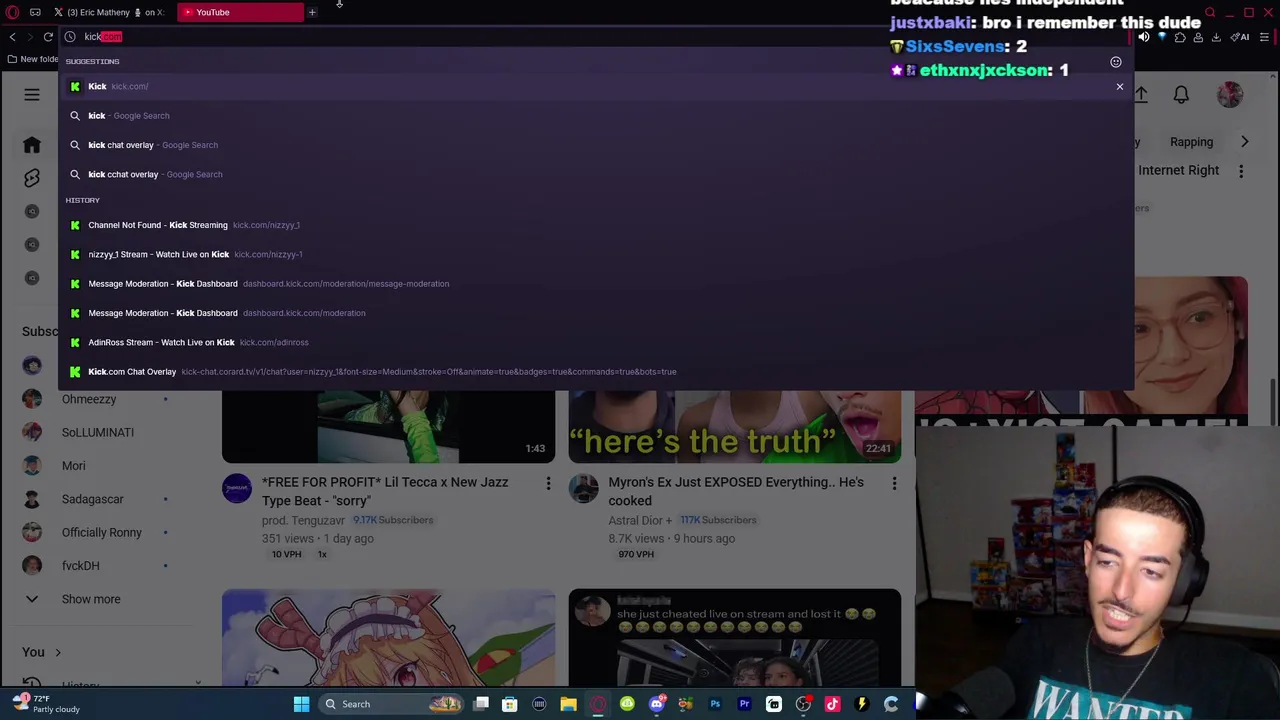This screenshot has height=720, width=1280.
Task: Select the Rapping filter chip
Action: pyautogui.click(x=1191, y=142)
